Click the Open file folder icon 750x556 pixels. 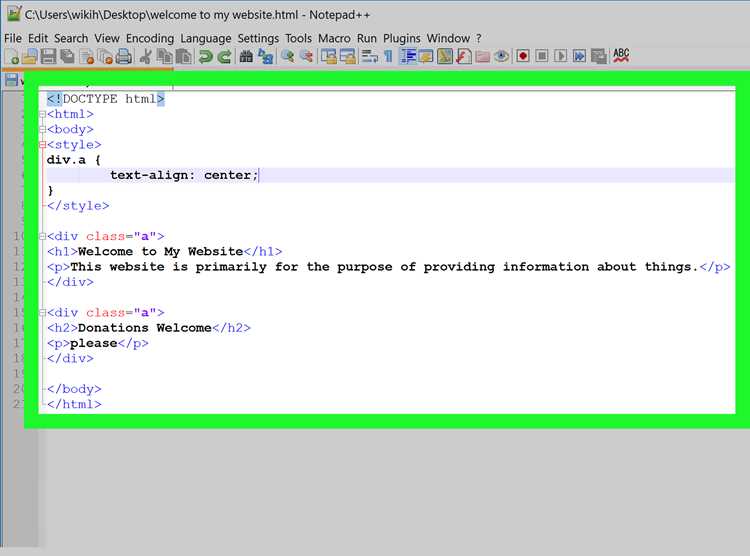pos(30,56)
